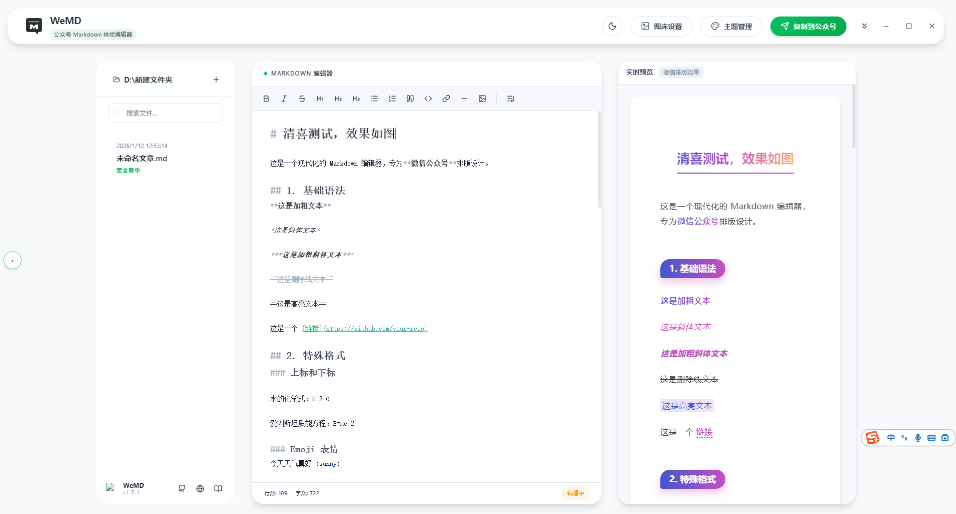The height and width of the screenshot is (514, 956).
Task: Toggle word wrap in the editor toolbar
Action: [x=510, y=98]
